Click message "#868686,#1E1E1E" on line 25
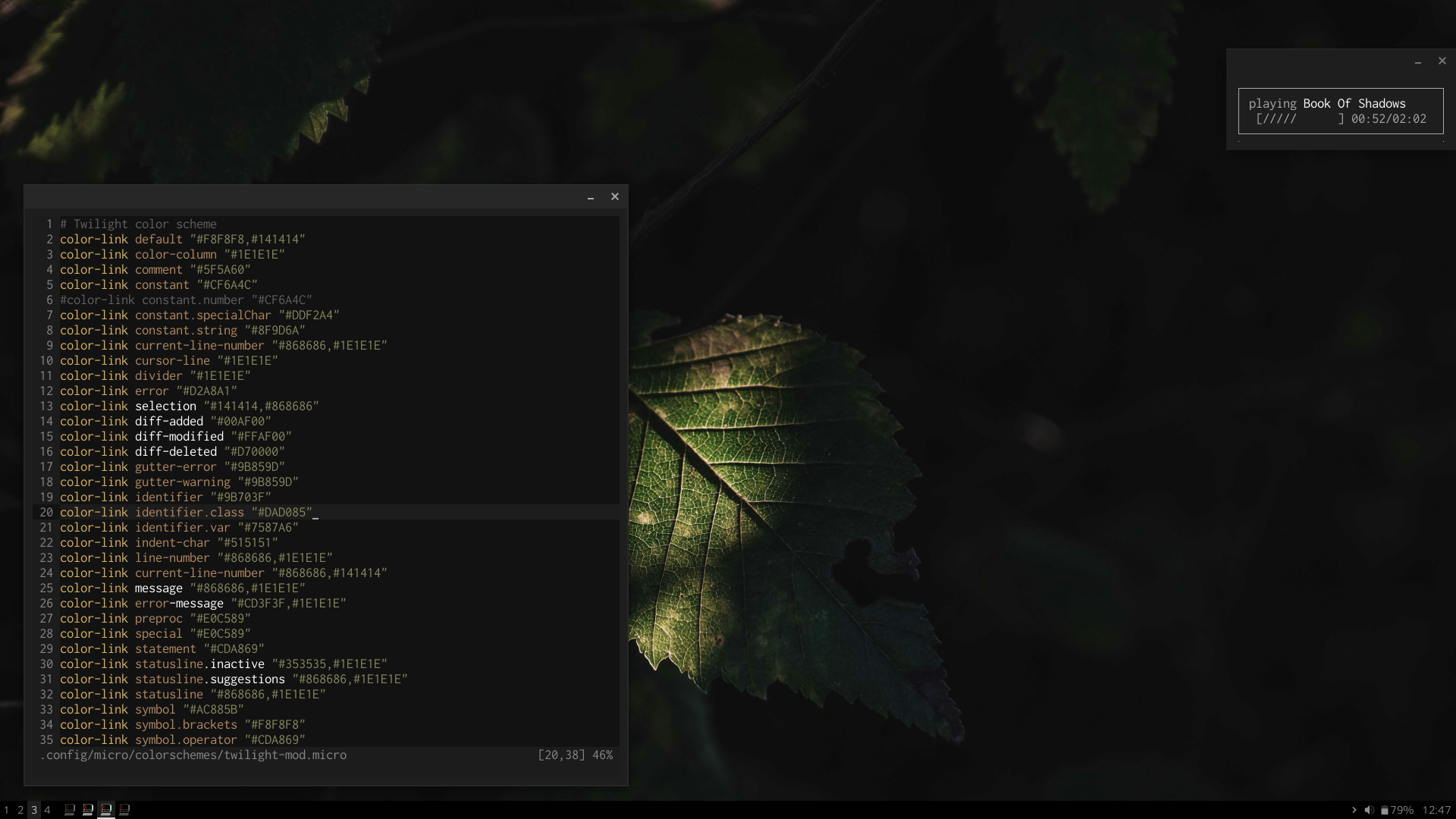1456x819 pixels. pos(183,588)
